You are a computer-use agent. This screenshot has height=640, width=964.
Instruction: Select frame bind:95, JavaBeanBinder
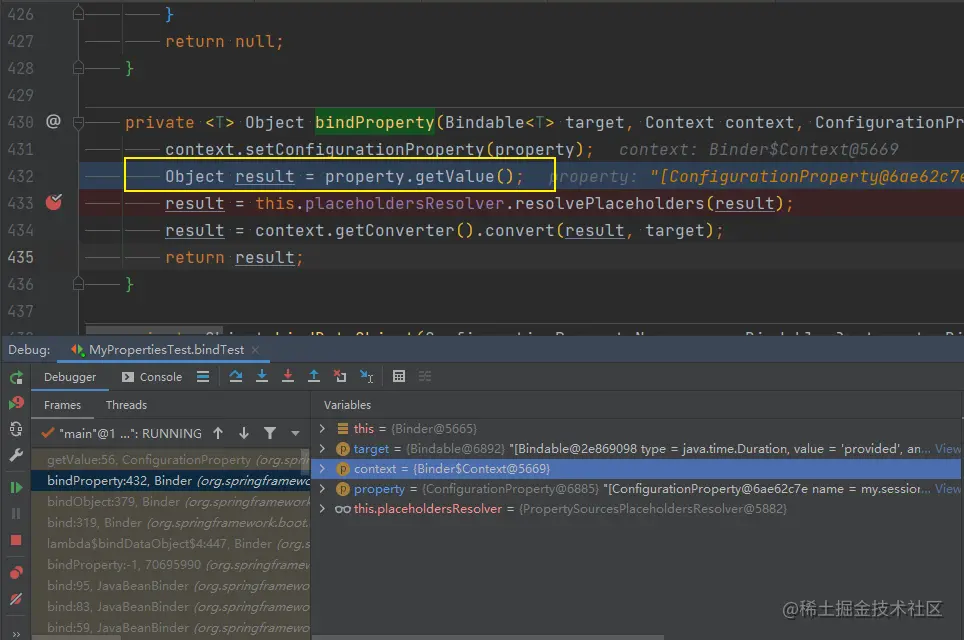(x=171, y=586)
